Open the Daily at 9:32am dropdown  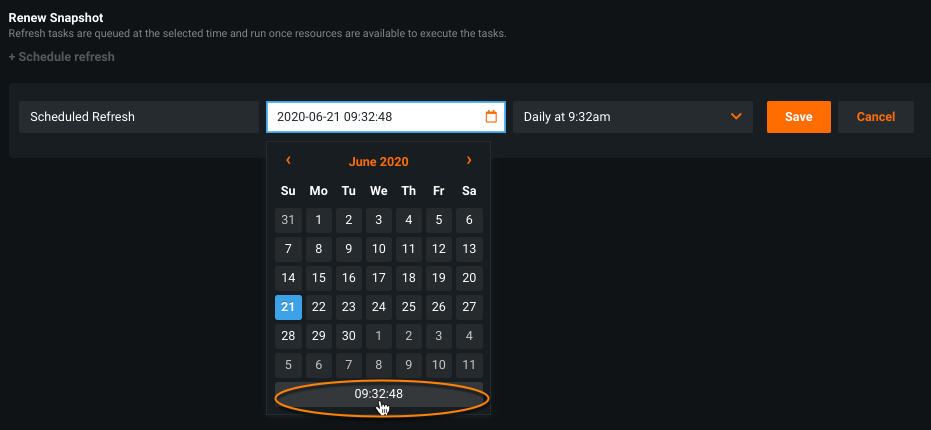tap(632, 117)
